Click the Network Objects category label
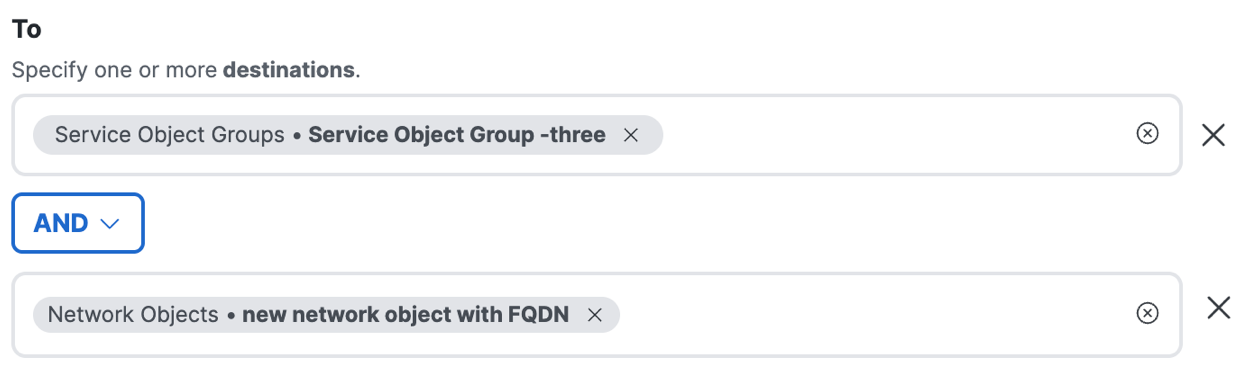 (133, 315)
